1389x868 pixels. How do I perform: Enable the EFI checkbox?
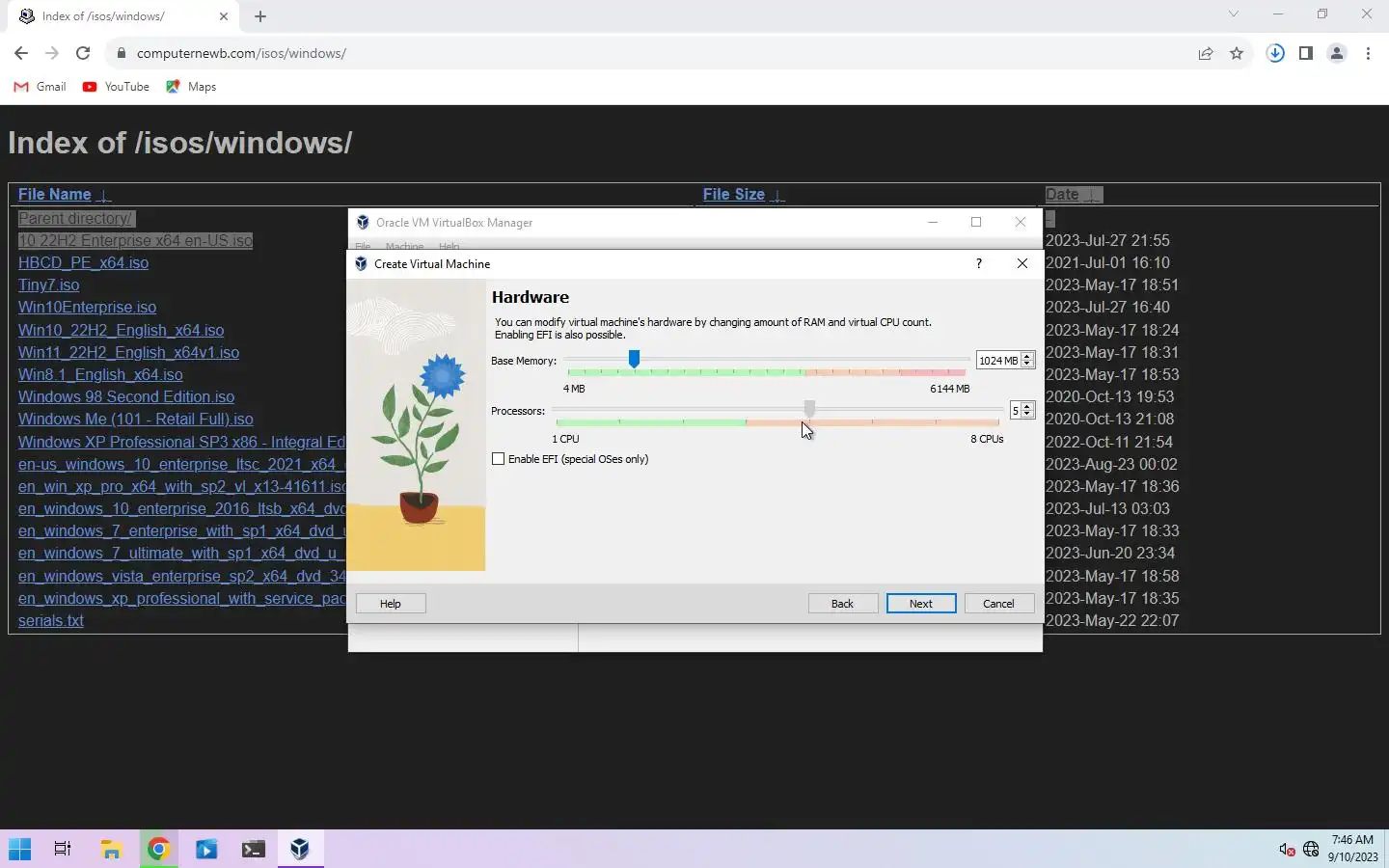pos(499,459)
